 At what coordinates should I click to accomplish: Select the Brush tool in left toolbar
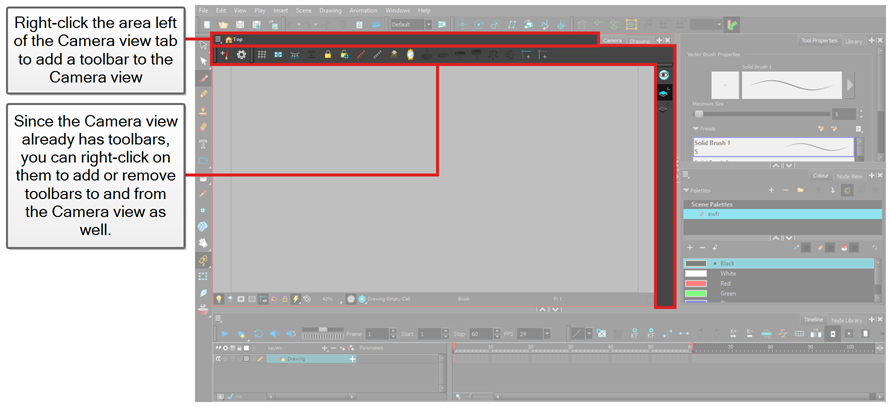click(x=204, y=78)
